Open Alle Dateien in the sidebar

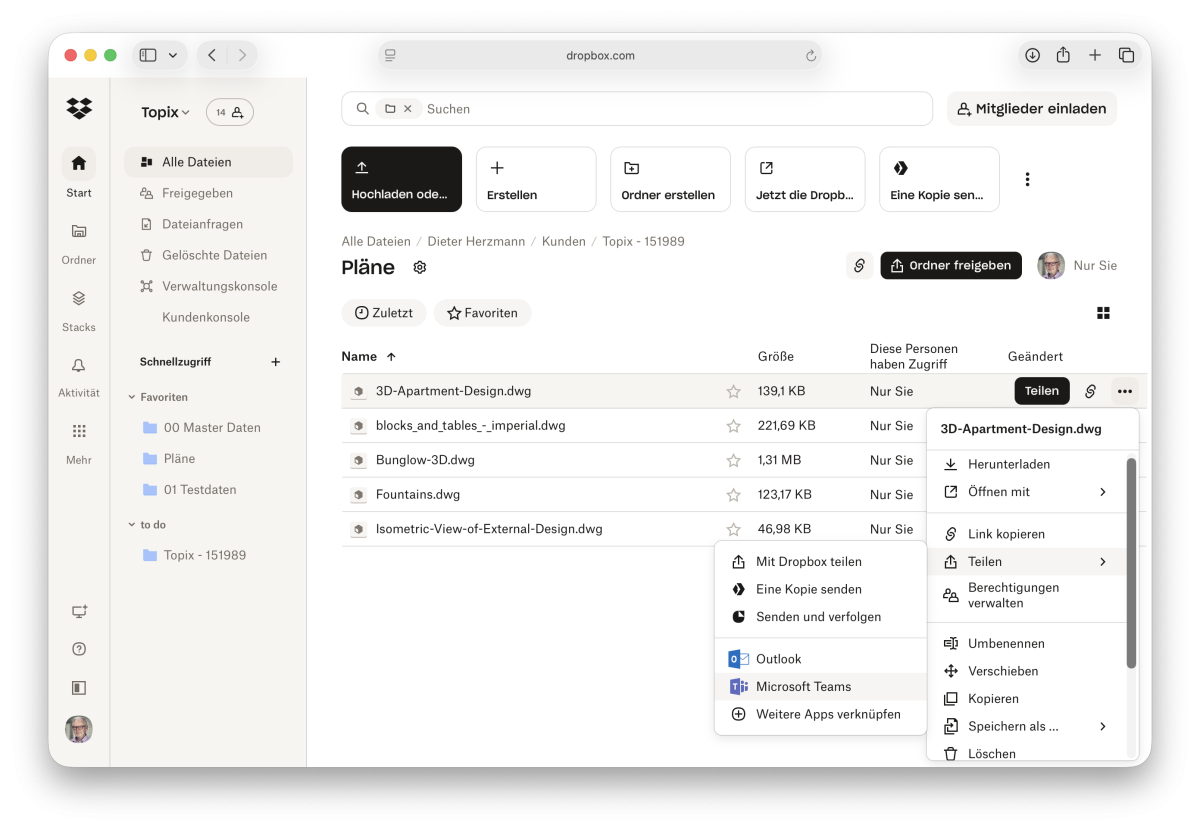[209, 162]
